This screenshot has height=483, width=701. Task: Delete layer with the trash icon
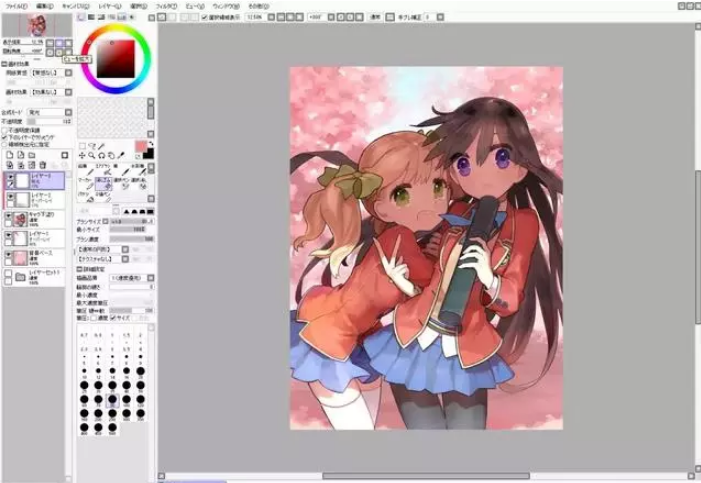click(x=43, y=165)
